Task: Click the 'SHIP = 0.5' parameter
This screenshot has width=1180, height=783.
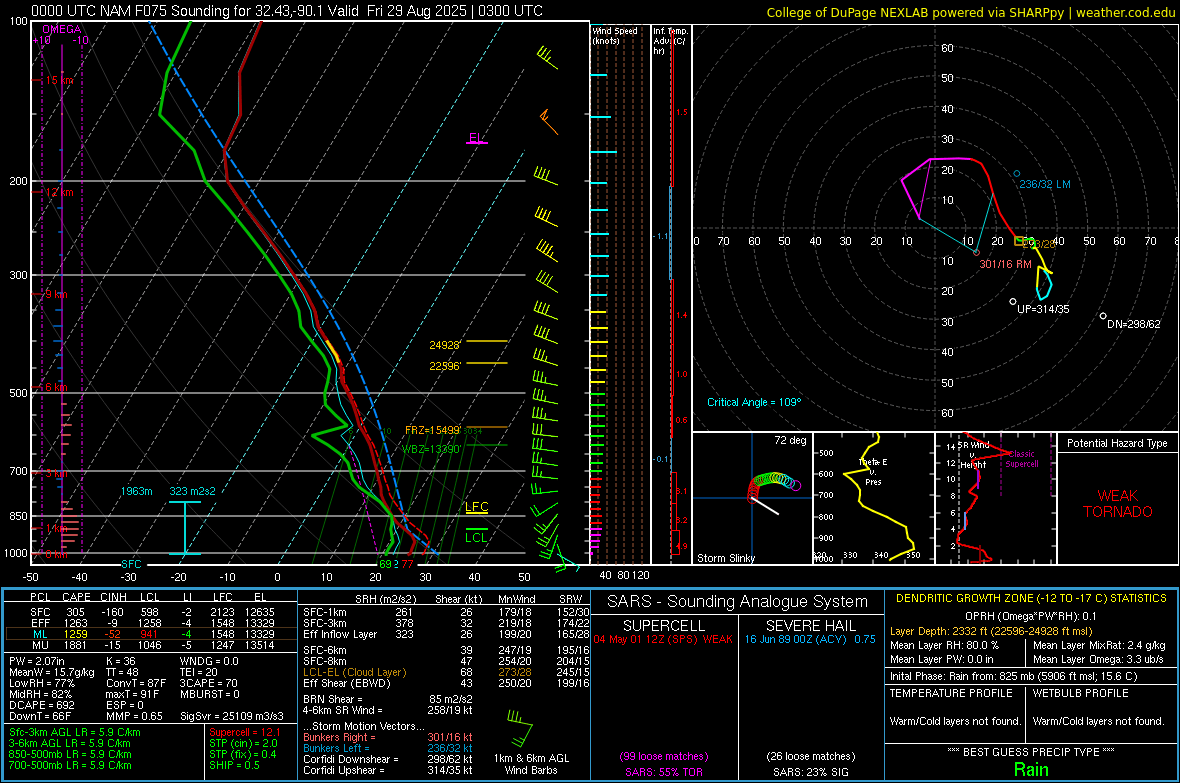Action: (x=235, y=766)
